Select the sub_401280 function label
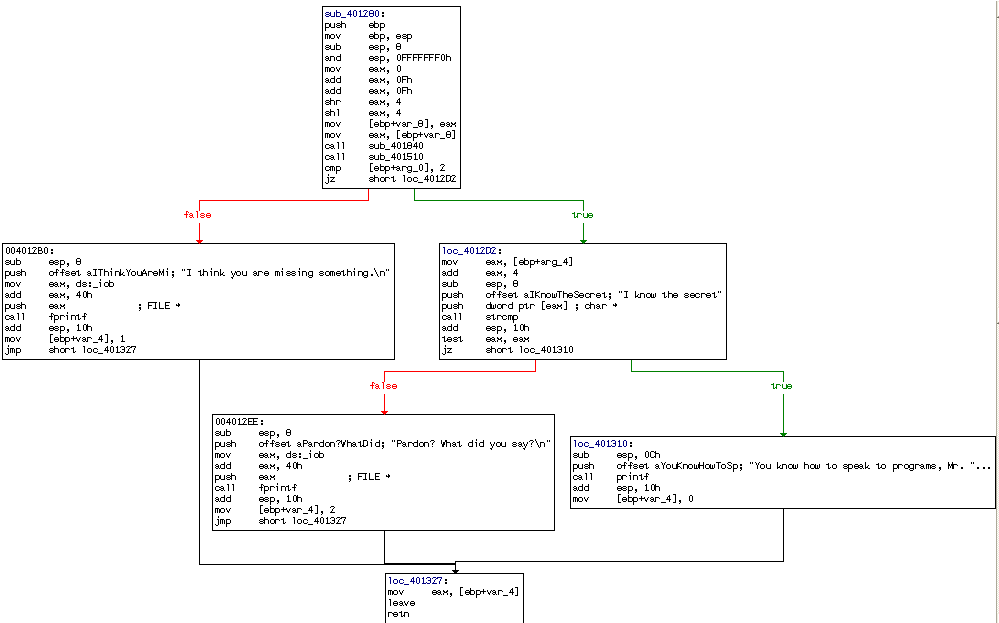 click(x=355, y=14)
